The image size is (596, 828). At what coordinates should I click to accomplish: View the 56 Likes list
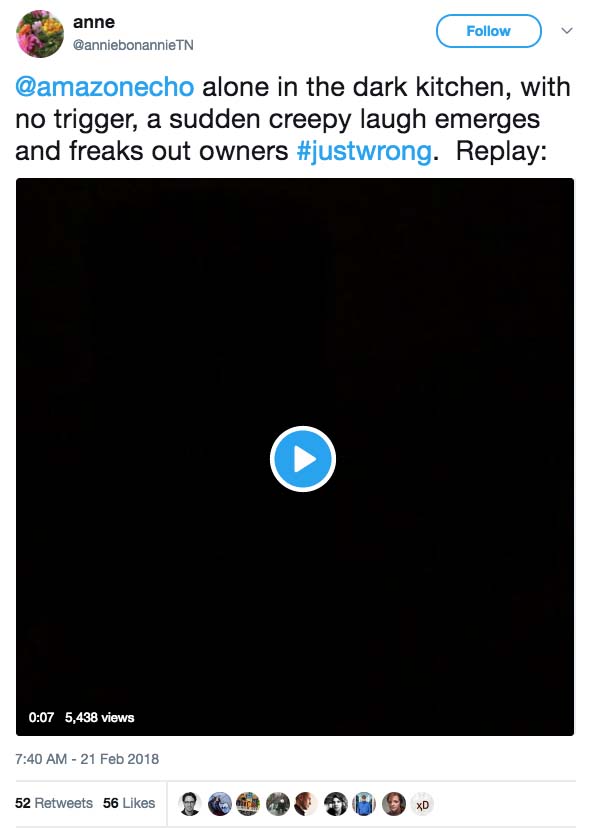coord(129,803)
